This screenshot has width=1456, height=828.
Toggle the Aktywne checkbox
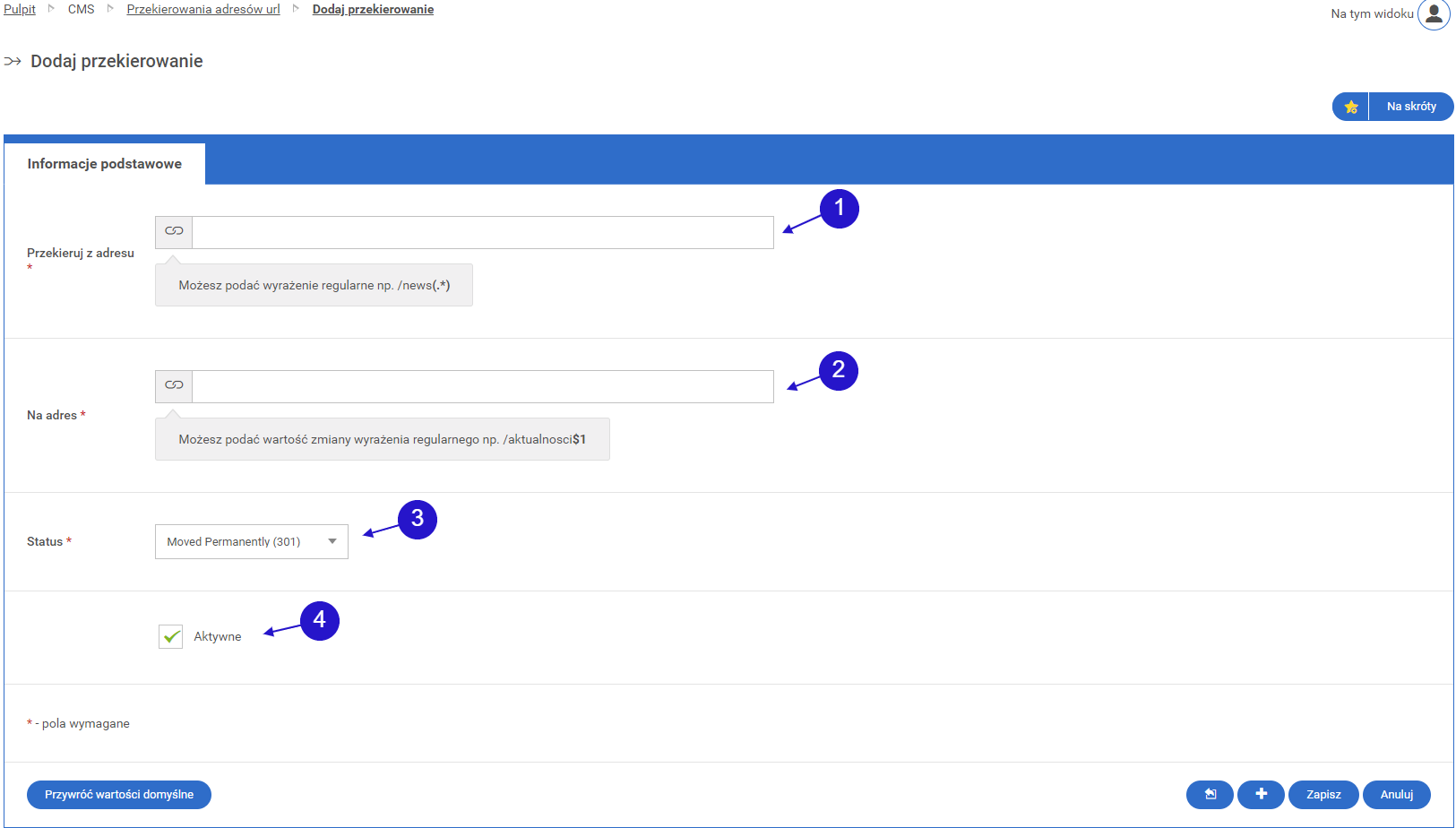coord(171,637)
